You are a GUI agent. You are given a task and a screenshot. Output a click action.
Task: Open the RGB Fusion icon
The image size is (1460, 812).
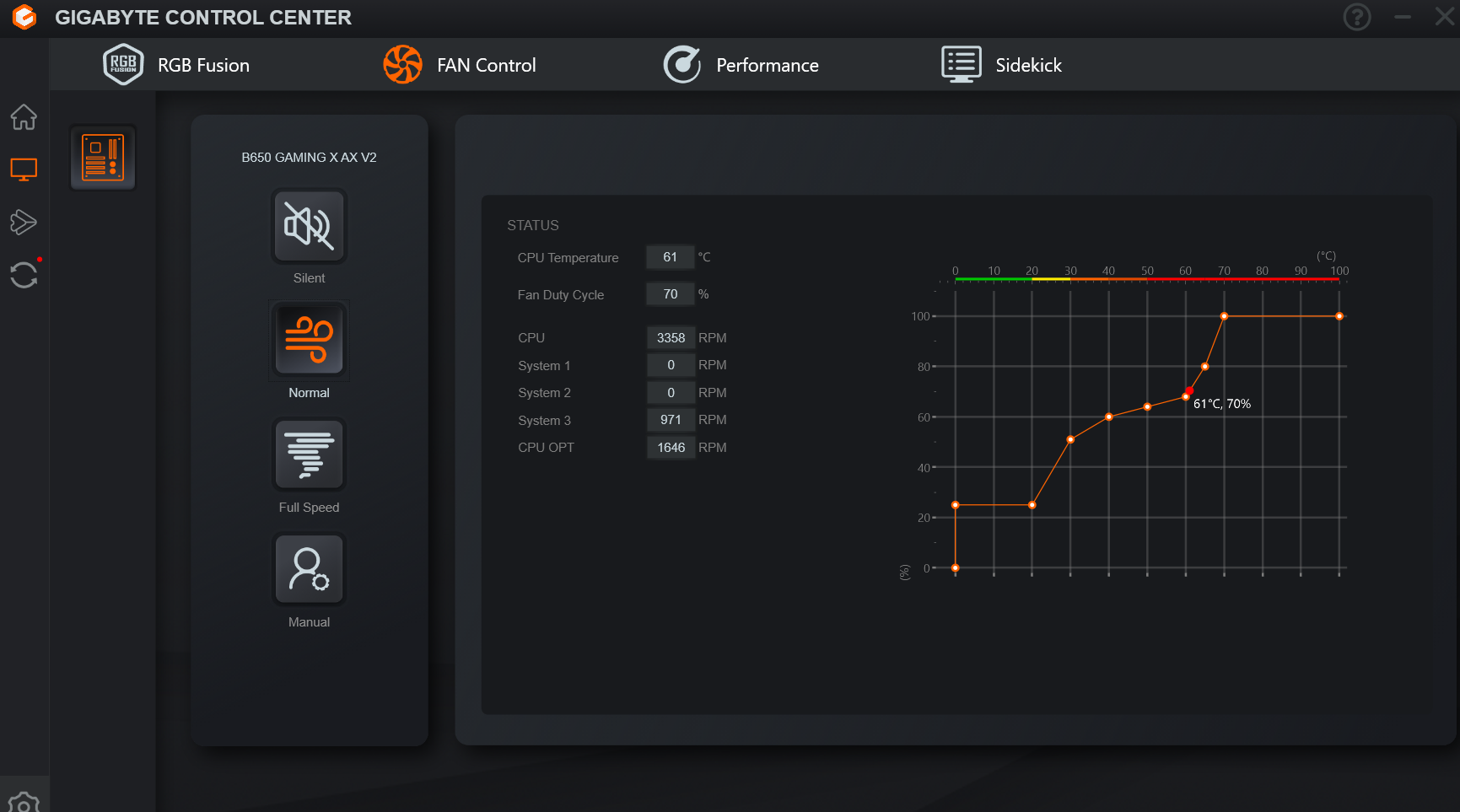(x=123, y=65)
